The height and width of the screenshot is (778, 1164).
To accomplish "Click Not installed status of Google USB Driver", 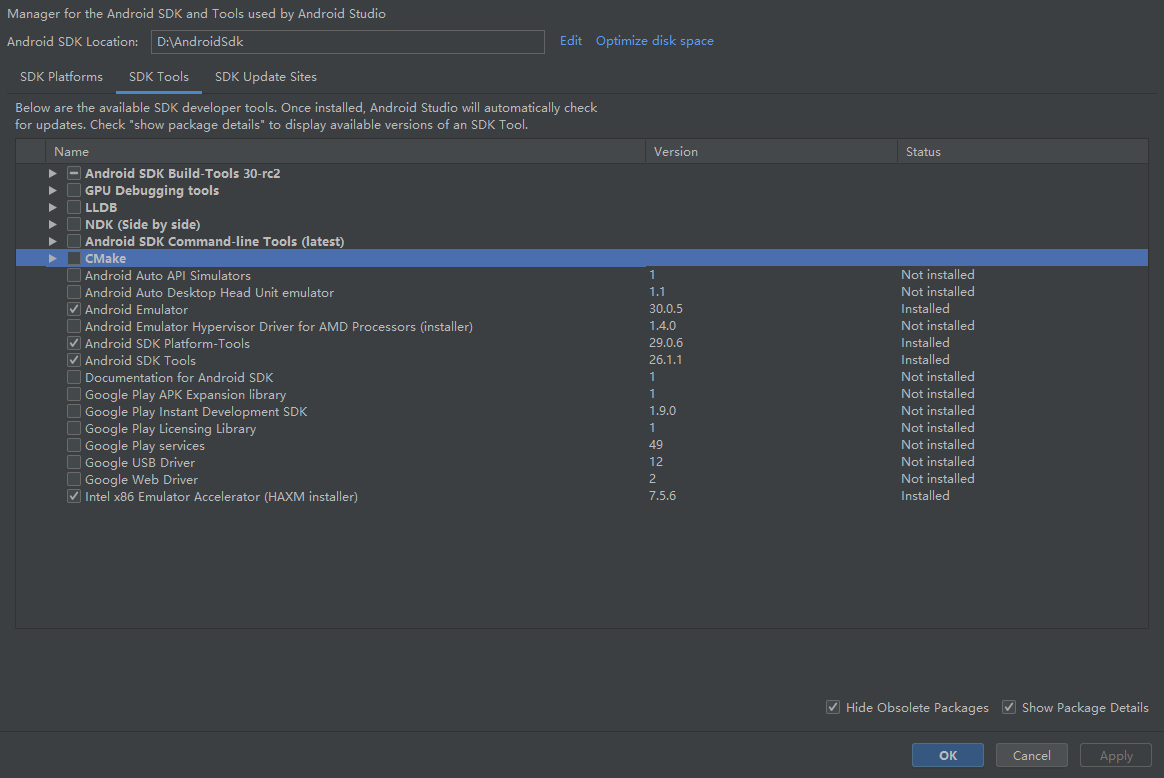I will pos(938,462).
